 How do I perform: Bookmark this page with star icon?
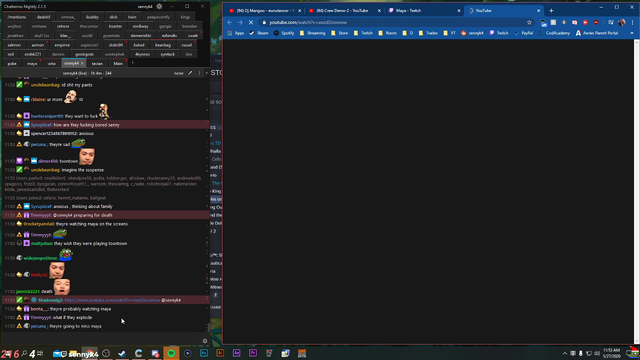[x=529, y=22]
